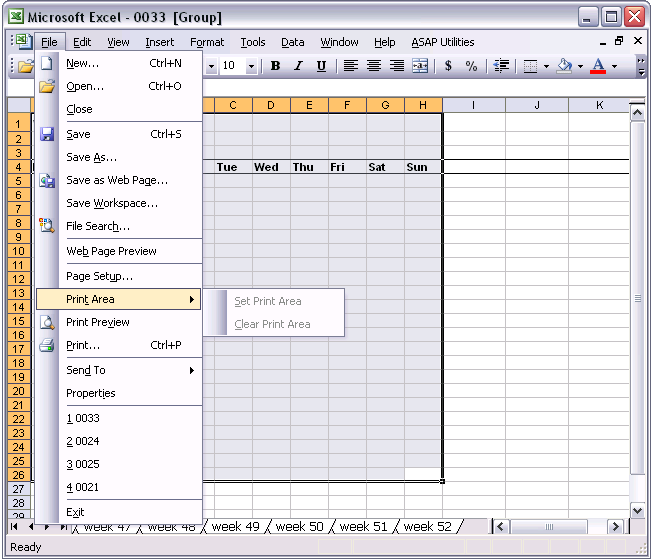
Task: Click the File Search icon
Action: [47, 226]
